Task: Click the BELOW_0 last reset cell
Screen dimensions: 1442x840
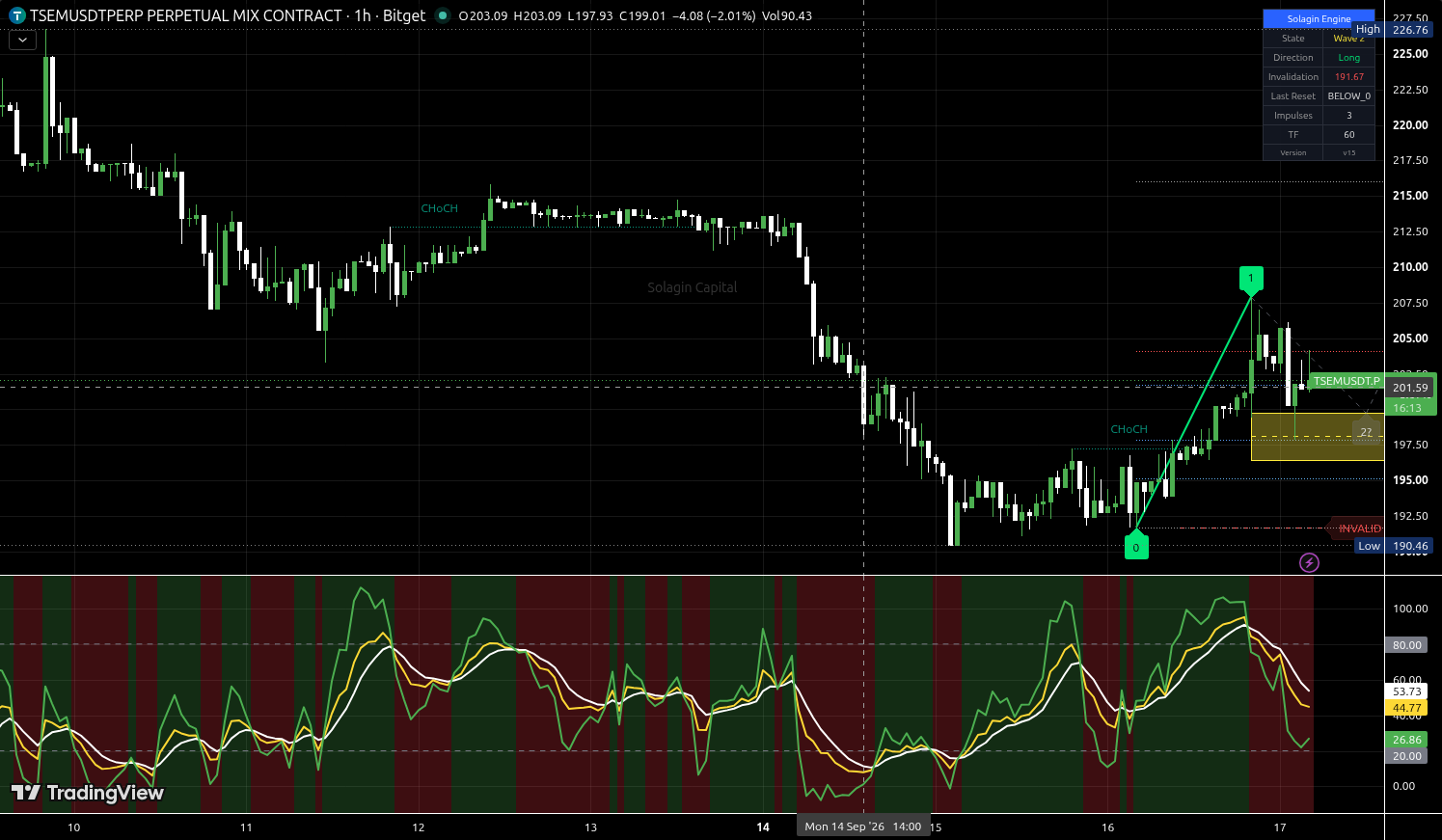Action: click(1348, 96)
